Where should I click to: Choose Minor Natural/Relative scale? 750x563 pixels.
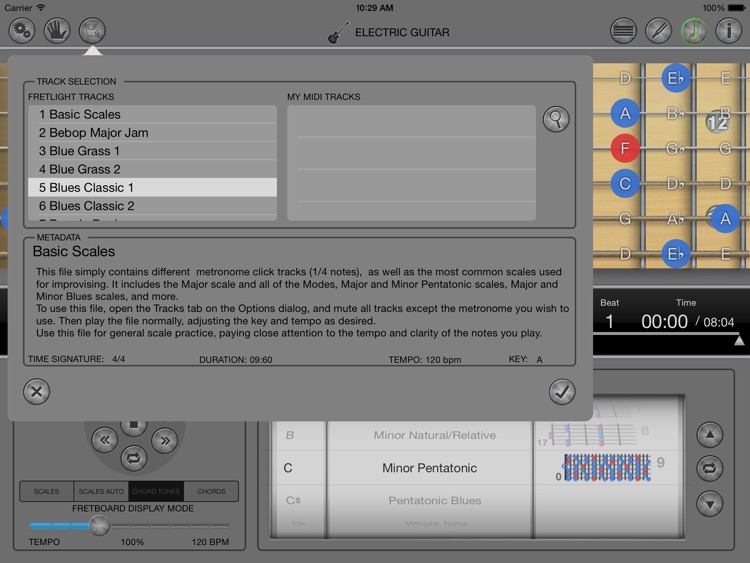435,435
